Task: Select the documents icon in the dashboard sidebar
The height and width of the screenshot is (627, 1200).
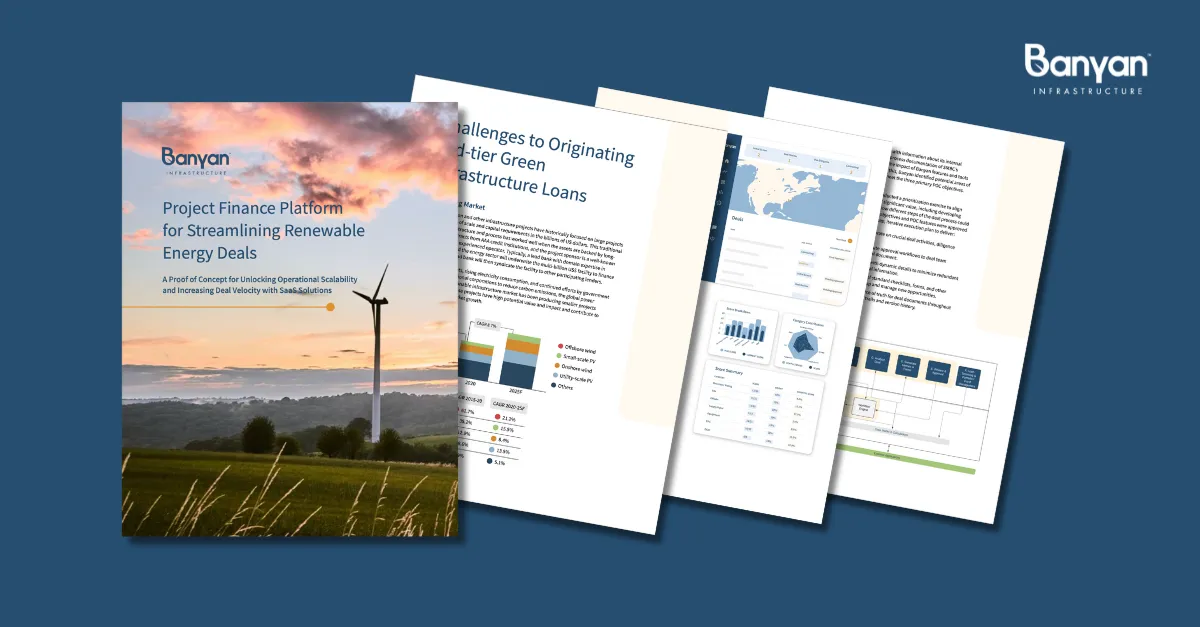Action: click(x=722, y=181)
